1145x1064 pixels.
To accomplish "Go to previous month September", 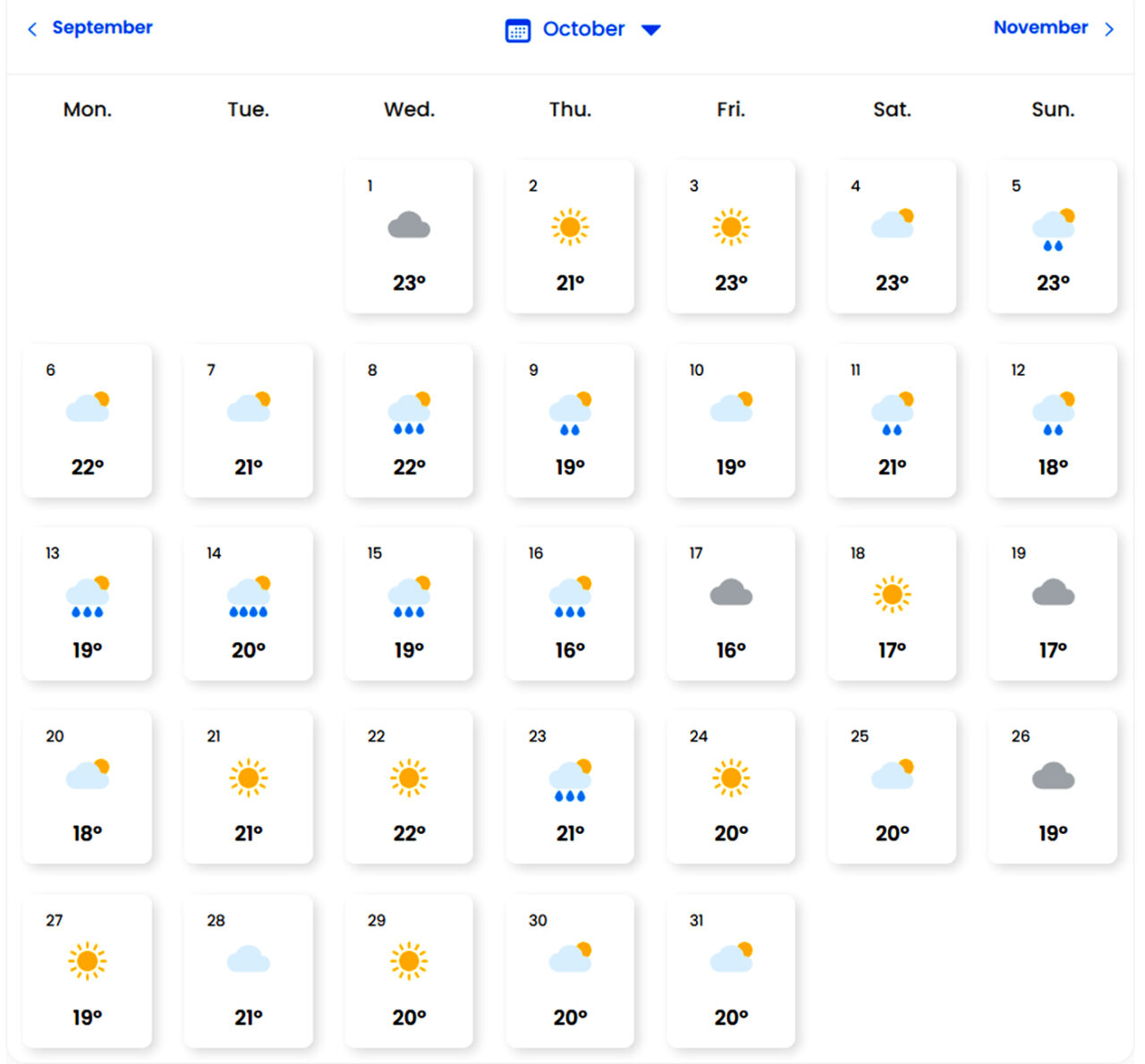I will click(102, 28).
